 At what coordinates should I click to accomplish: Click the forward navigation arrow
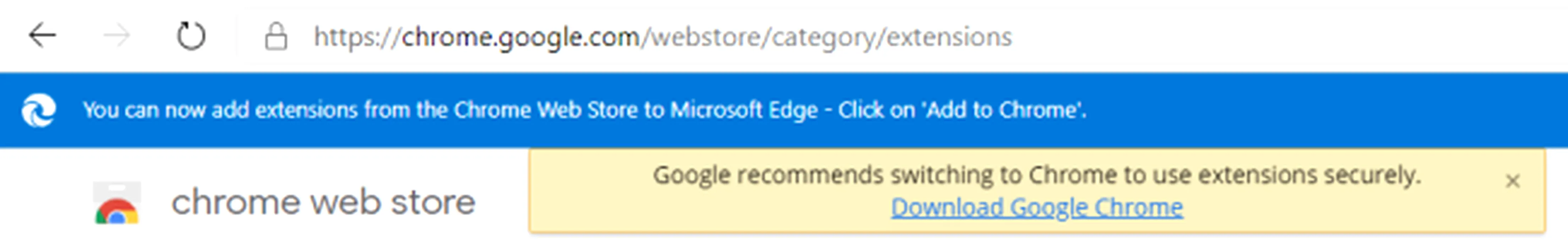pos(116,36)
